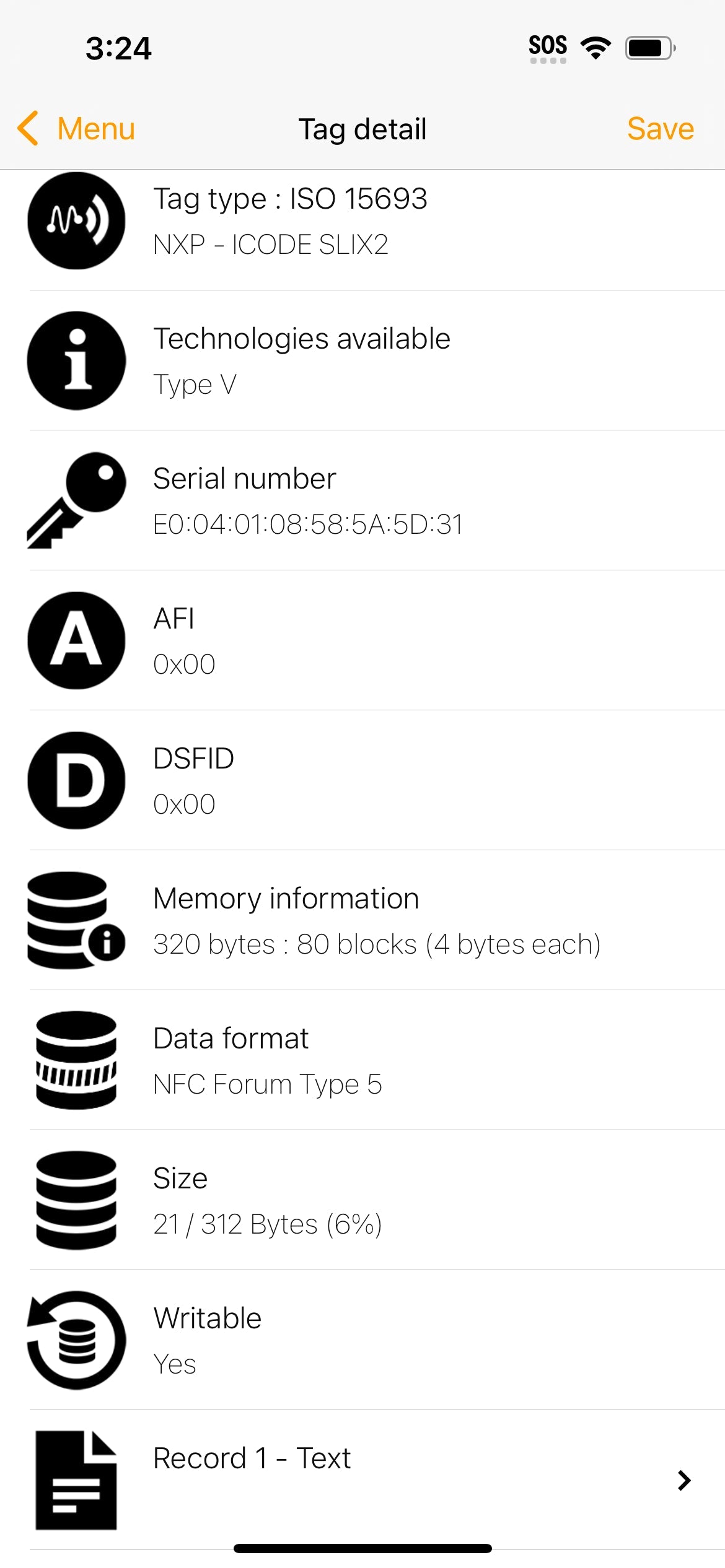Tap the AFI letter A icon

click(76, 640)
